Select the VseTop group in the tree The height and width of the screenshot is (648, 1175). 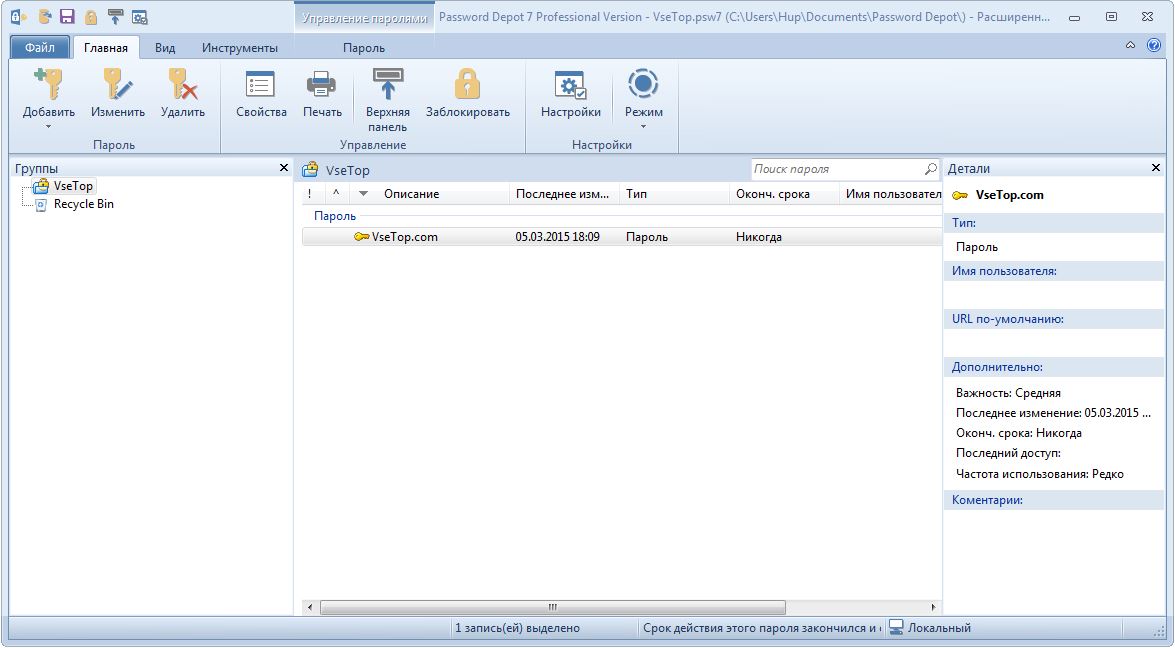(x=73, y=186)
